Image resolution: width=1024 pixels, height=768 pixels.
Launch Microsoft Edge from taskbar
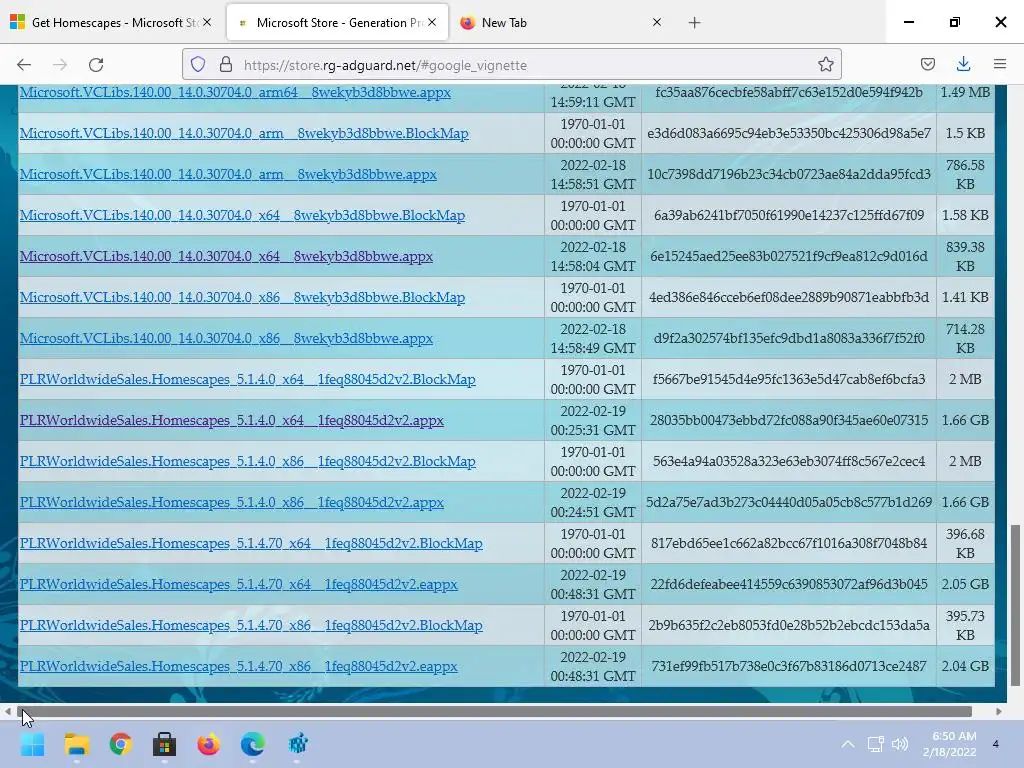click(253, 744)
